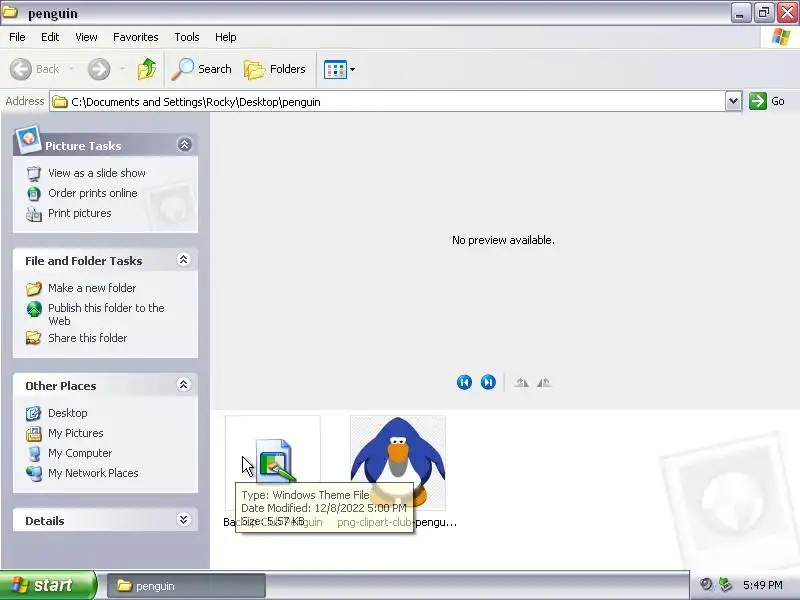The height and width of the screenshot is (600, 800).
Task: Open My Network Places link
Action: (93, 473)
